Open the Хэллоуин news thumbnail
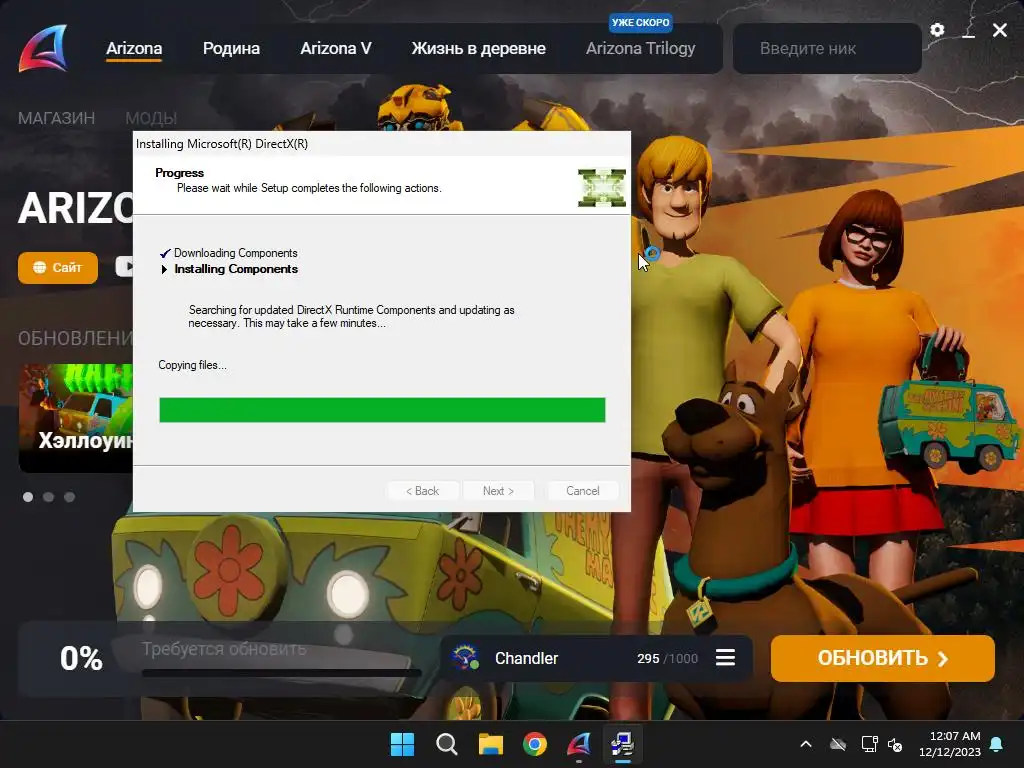Viewport: 1024px width, 768px height. [76, 418]
